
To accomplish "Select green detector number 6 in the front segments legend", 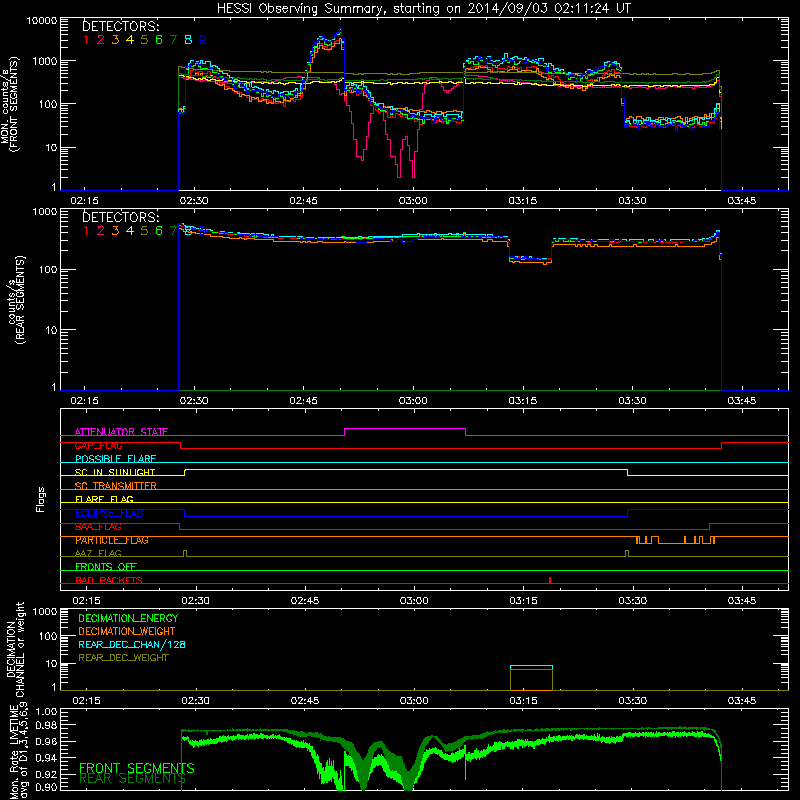I will coord(159,39).
